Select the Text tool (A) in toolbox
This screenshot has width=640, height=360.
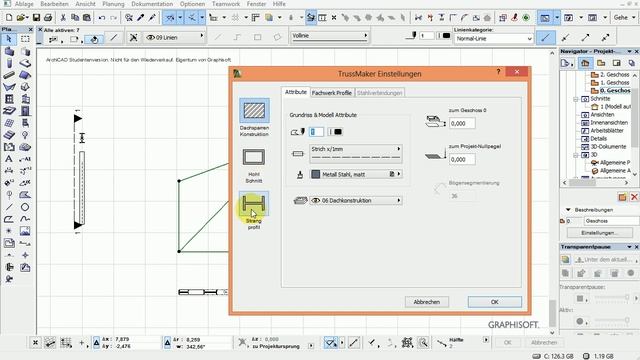(x=9, y=159)
